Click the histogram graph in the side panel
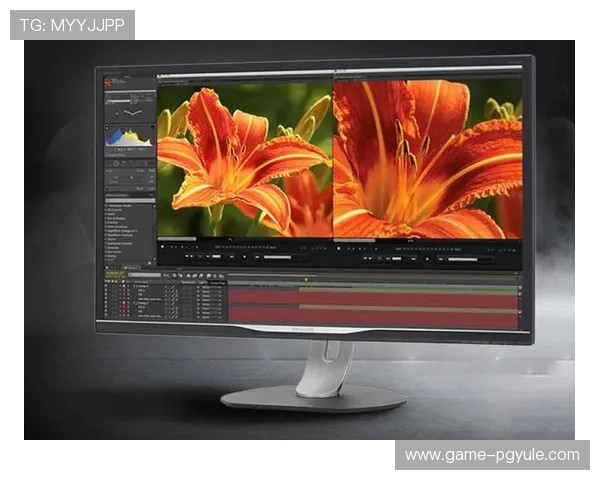The width and height of the screenshot is (600, 480). pos(129,137)
